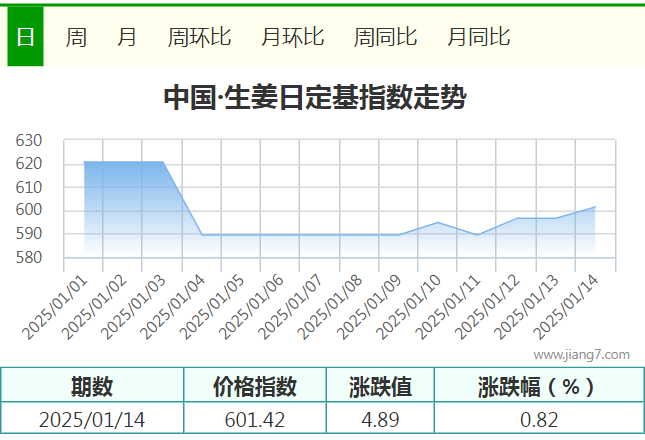This screenshot has width=645, height=440.
Task: Click the 2025/01/14 data point on chart
Action: tap(595, 207)
